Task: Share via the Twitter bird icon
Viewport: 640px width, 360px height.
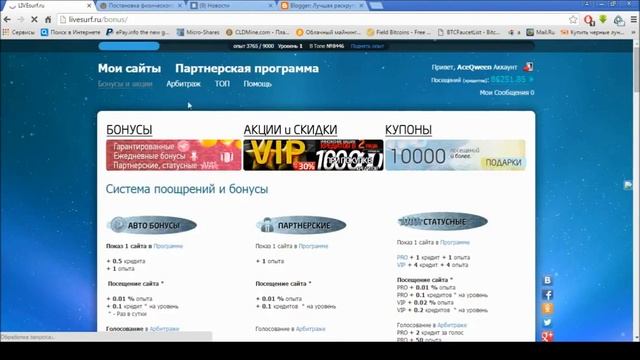Action: pos(547,322)
